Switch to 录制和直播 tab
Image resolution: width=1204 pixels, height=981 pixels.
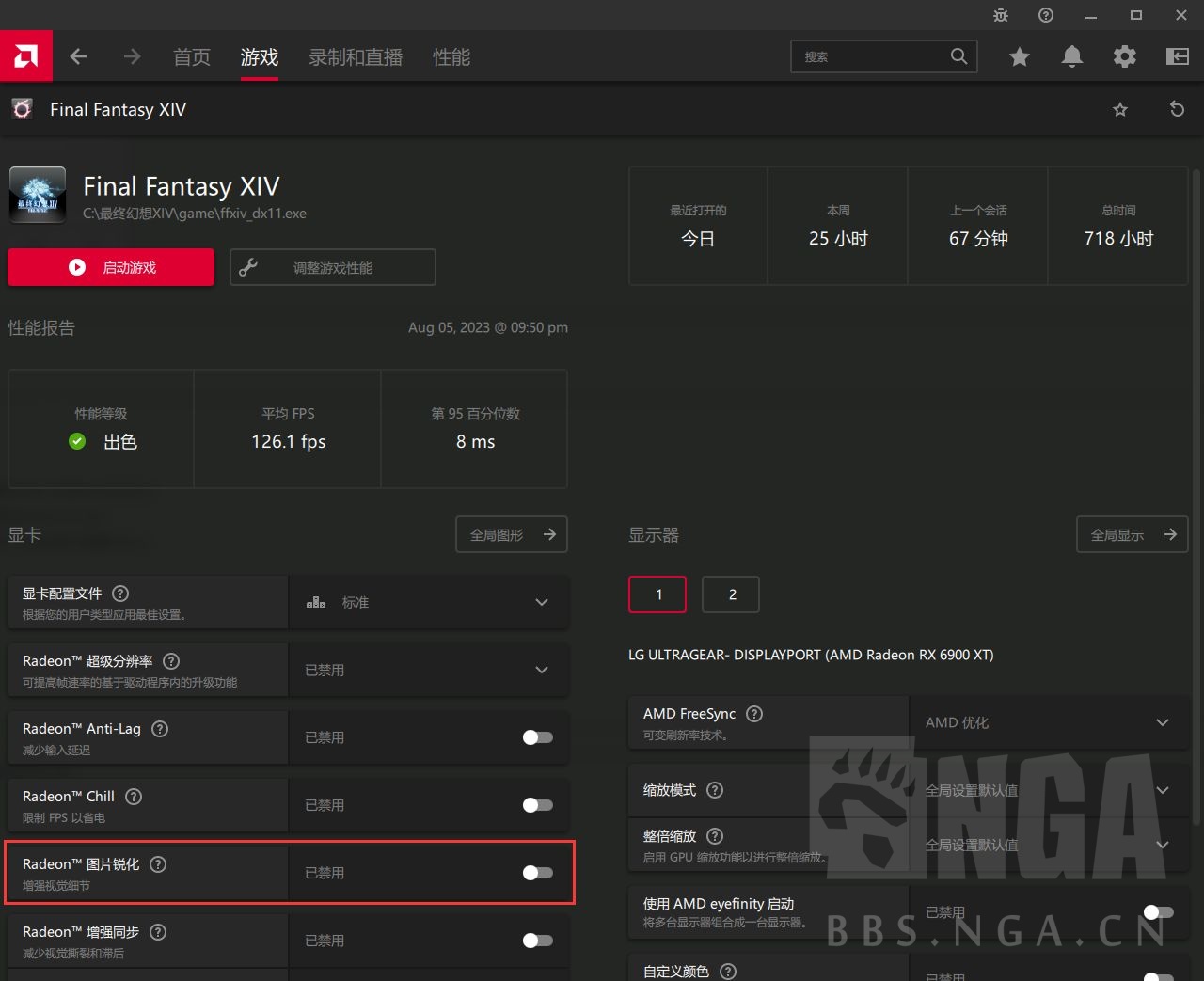point(356,57)
